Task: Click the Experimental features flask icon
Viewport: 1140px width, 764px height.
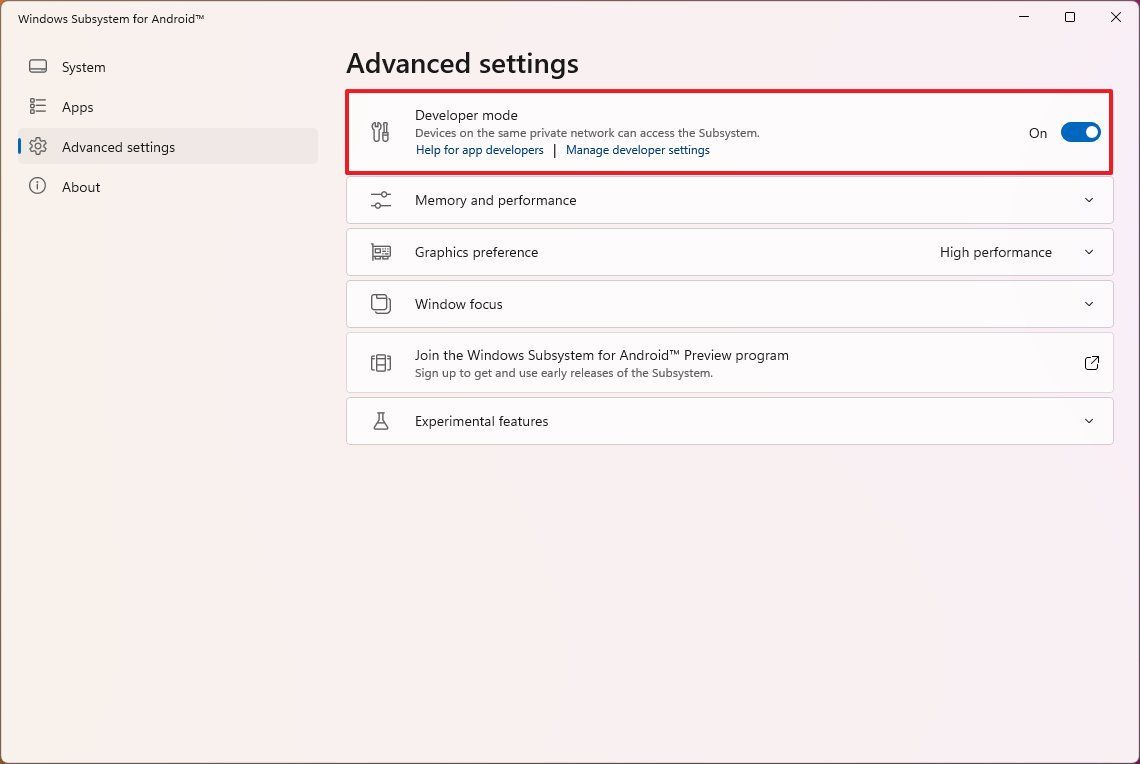Action: (x=380, y=421)
